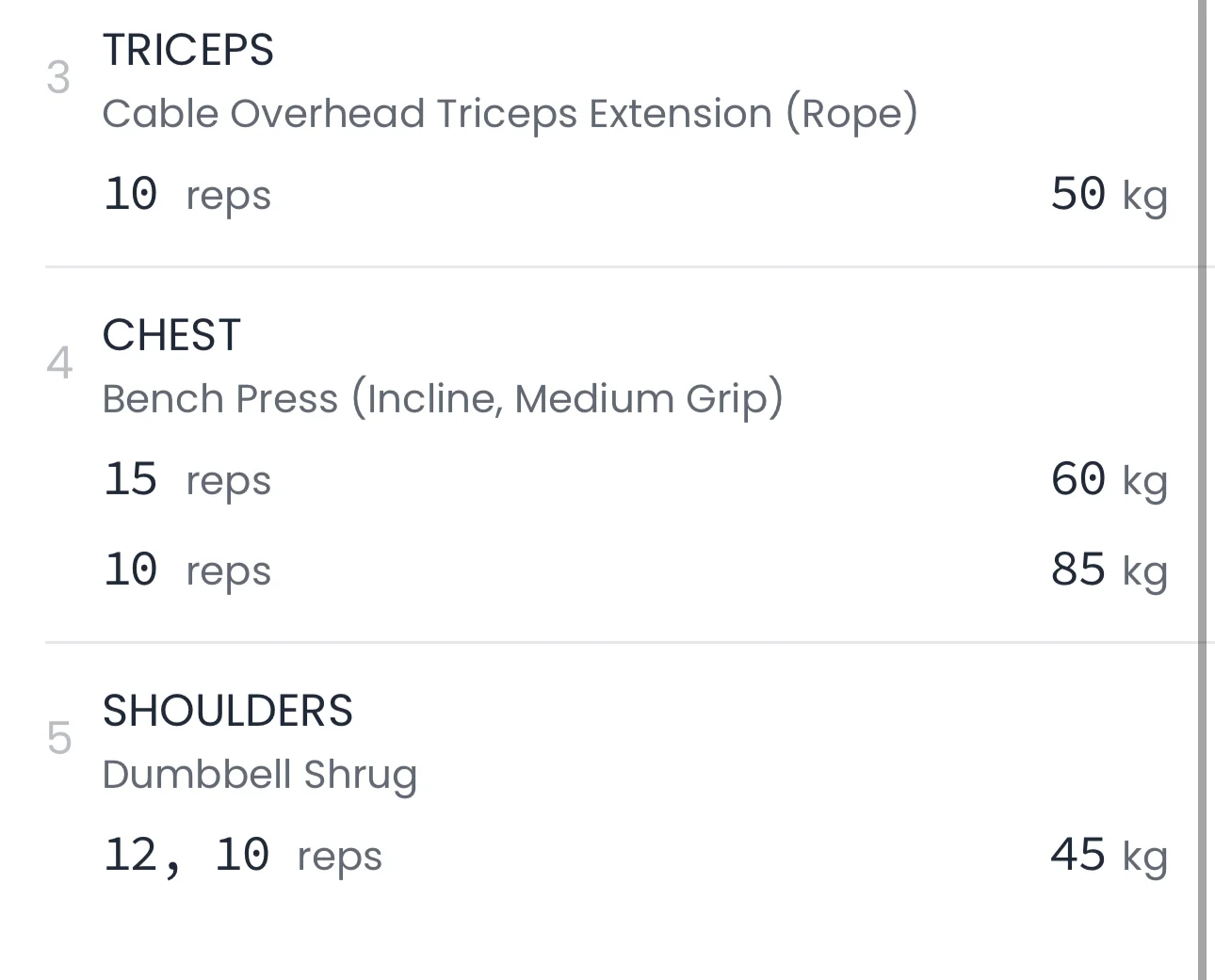Image resolution: width=1215 pixels, height=980 pixels.
Task: Select exercise number 4 index
Action: (58, 363)
